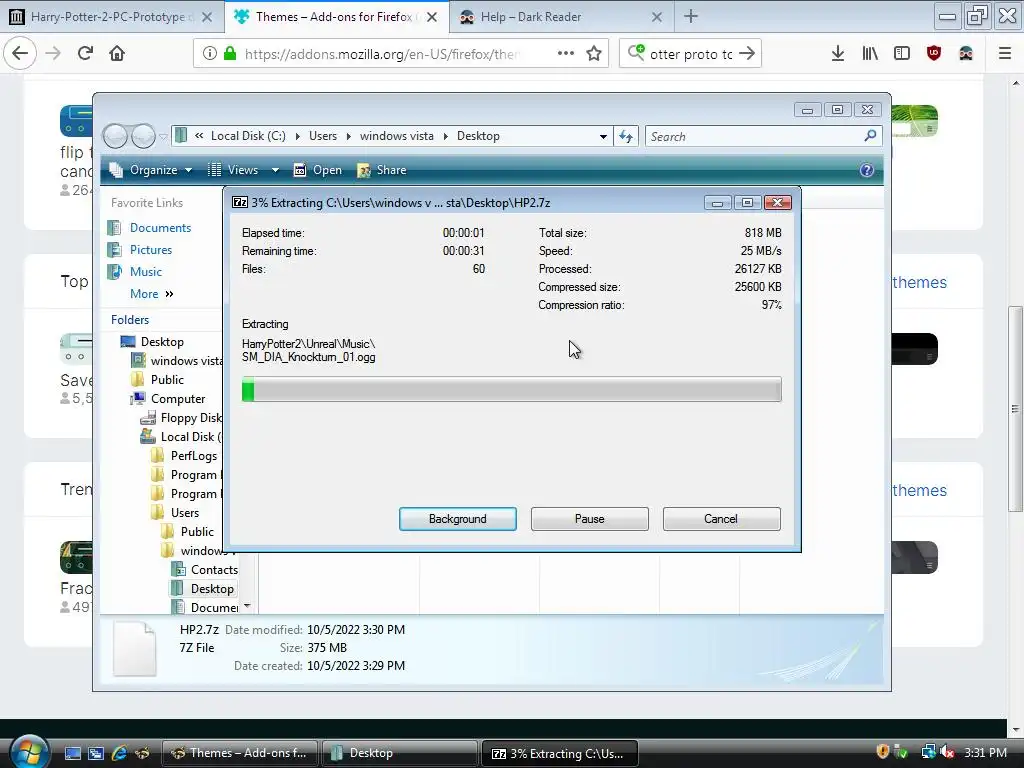Click Share in the Explorer toolbar
This screenshot has height=768, width=1024.
[382, 170]
